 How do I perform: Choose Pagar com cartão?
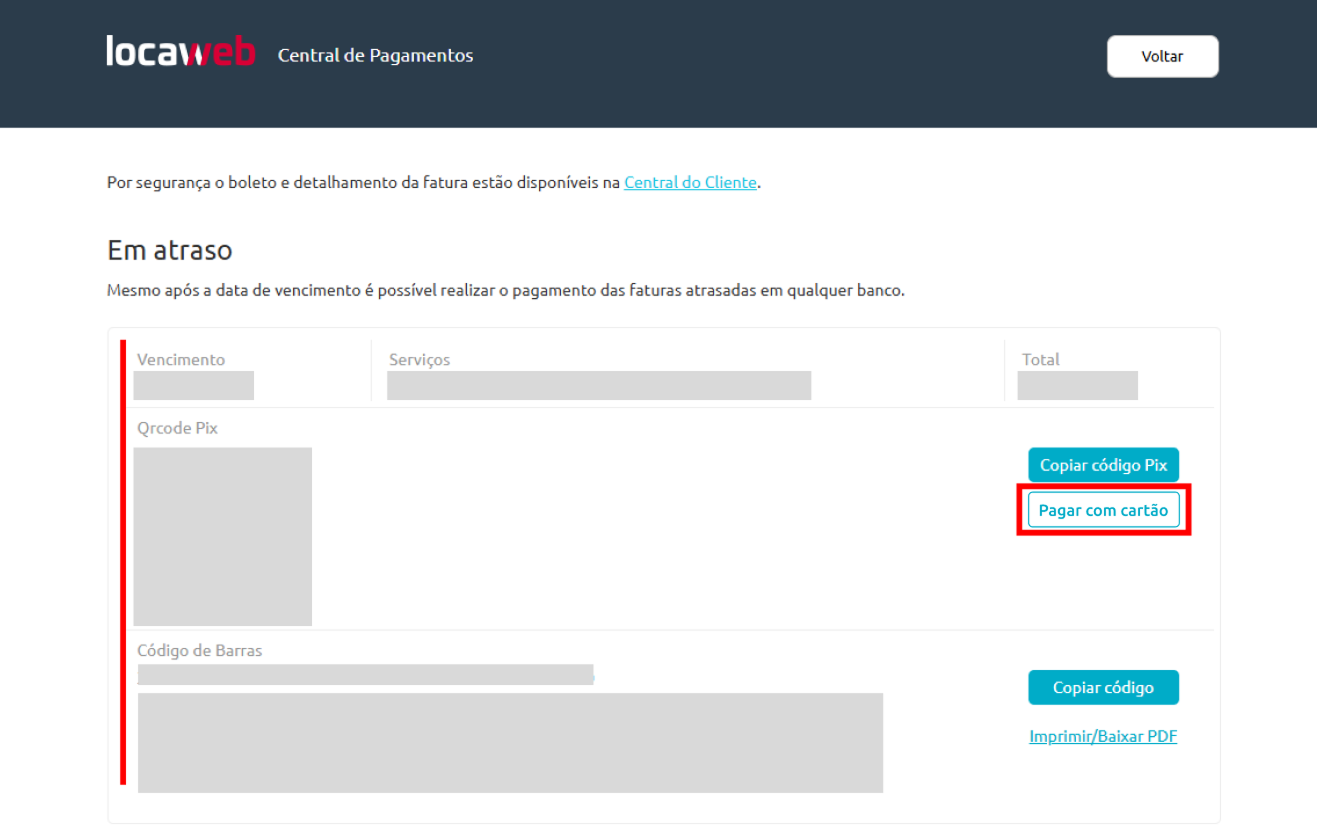(x=1104, y=510)
